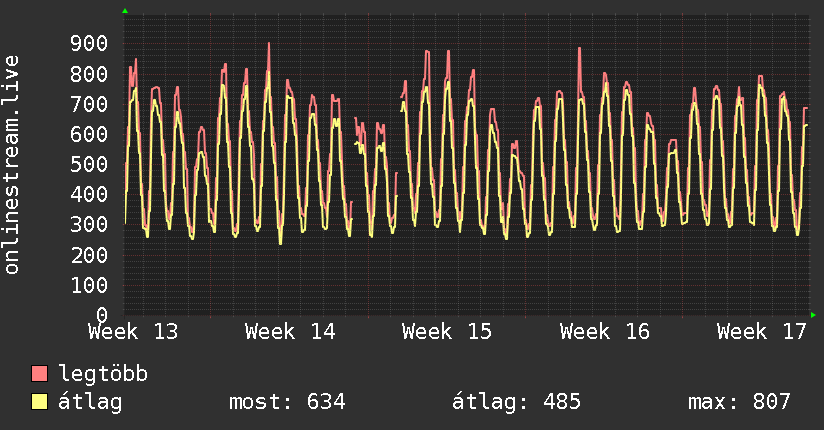Click the 200 y-axis value
This screenshot has height=430, width=824.
tap(89, 255)
